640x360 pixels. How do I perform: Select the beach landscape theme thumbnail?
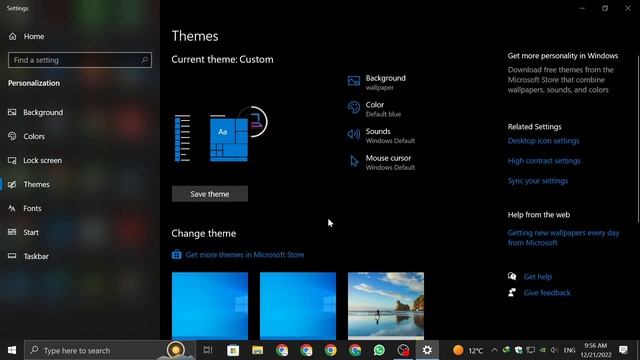(386, 306)
